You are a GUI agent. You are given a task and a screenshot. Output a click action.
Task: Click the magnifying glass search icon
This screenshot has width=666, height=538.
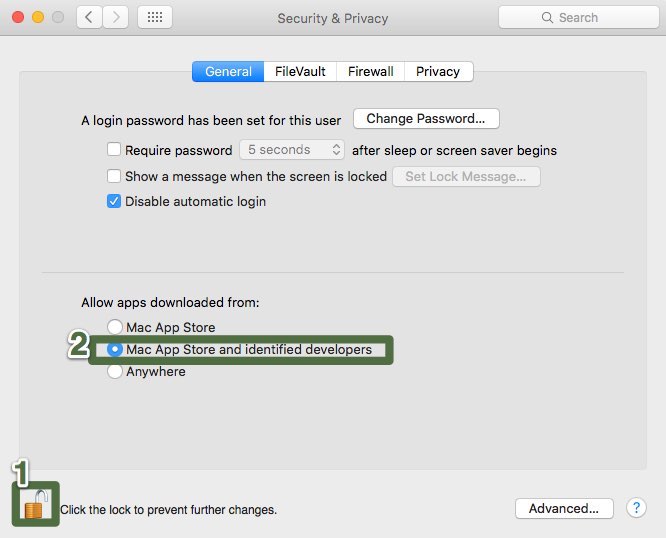(547, 18)
